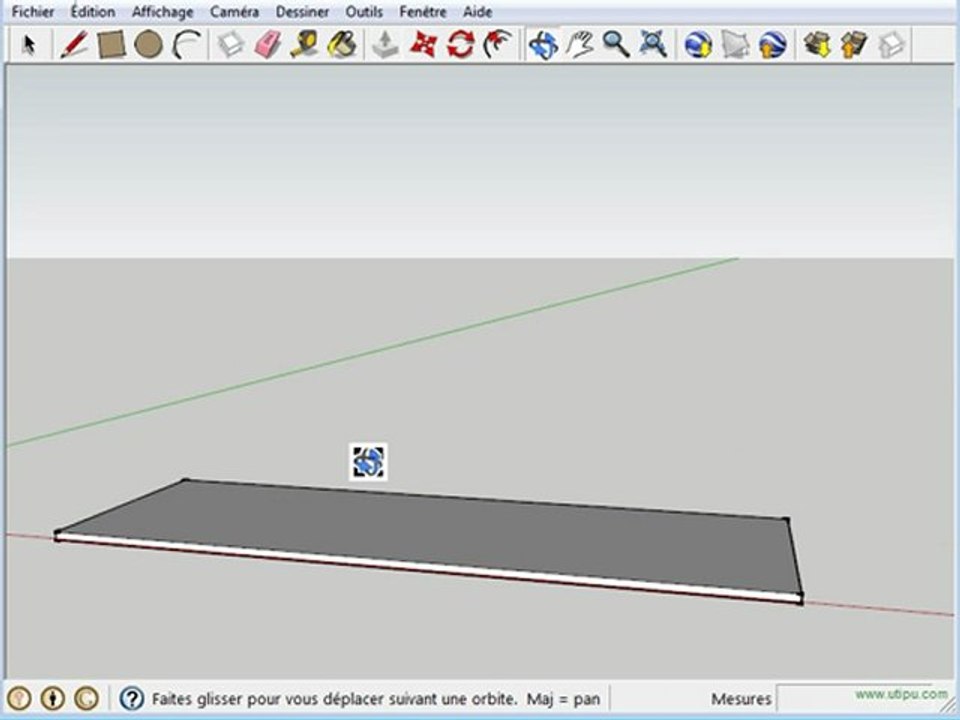Toggle the terrain icon
The image size is (960, 720).
coord(735,45)
